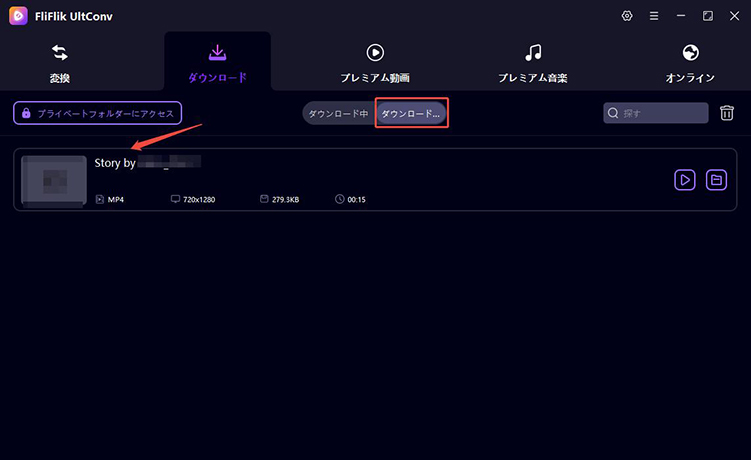Viewport: 751px width, 460px height.
Task: Open the プレミアム動画 tab
Action: [375, 62]
